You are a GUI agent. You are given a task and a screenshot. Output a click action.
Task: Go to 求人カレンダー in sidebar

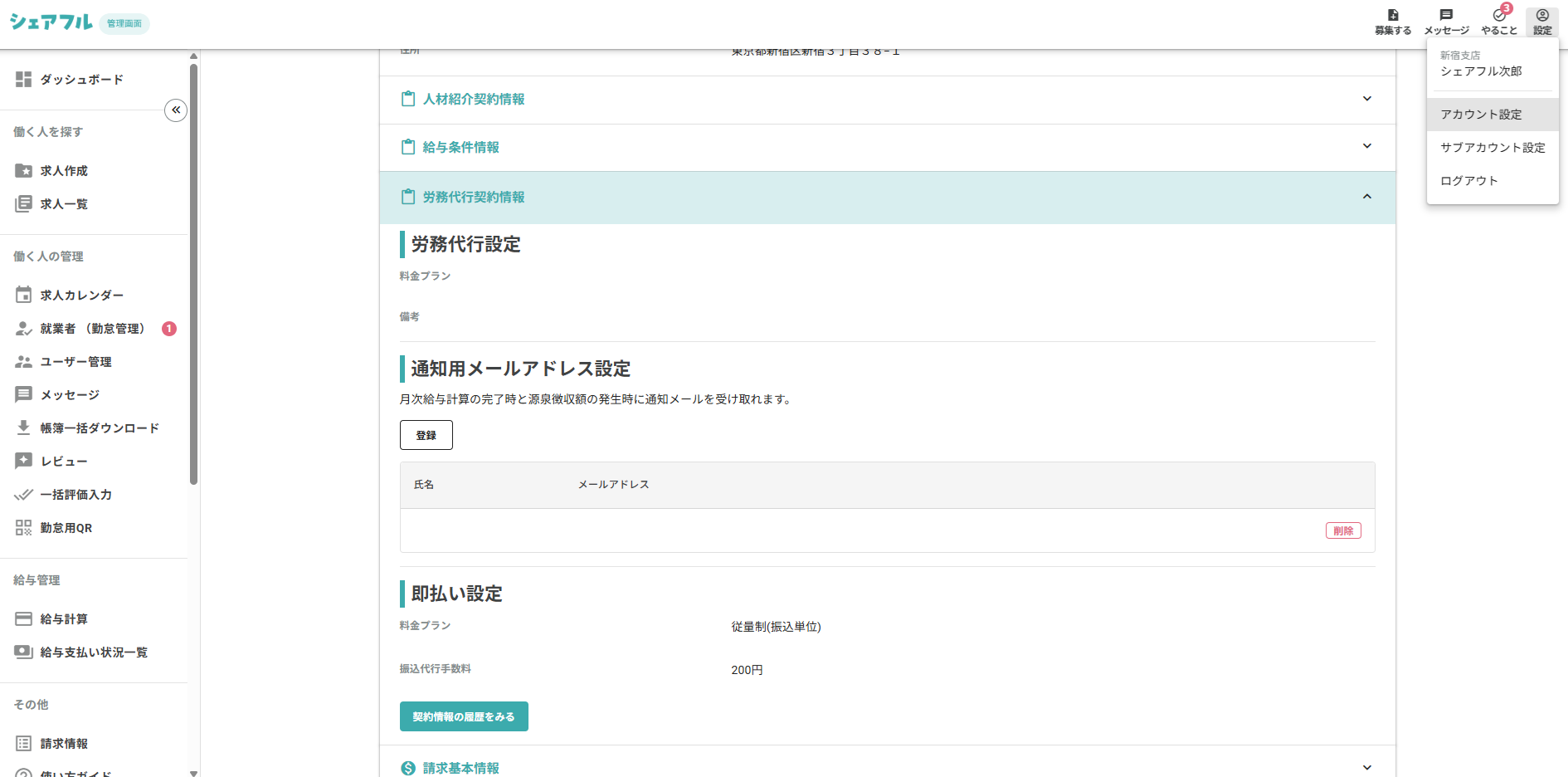(81, 296)
